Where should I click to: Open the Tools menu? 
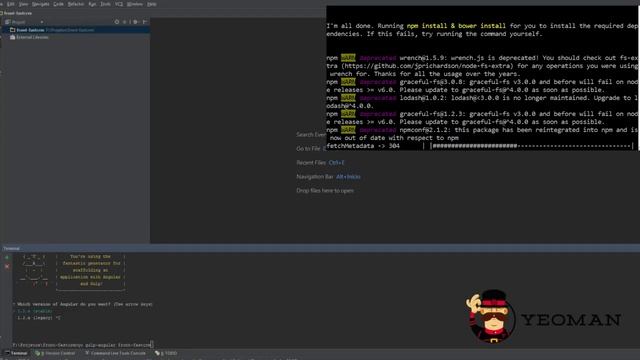point(105,4)
